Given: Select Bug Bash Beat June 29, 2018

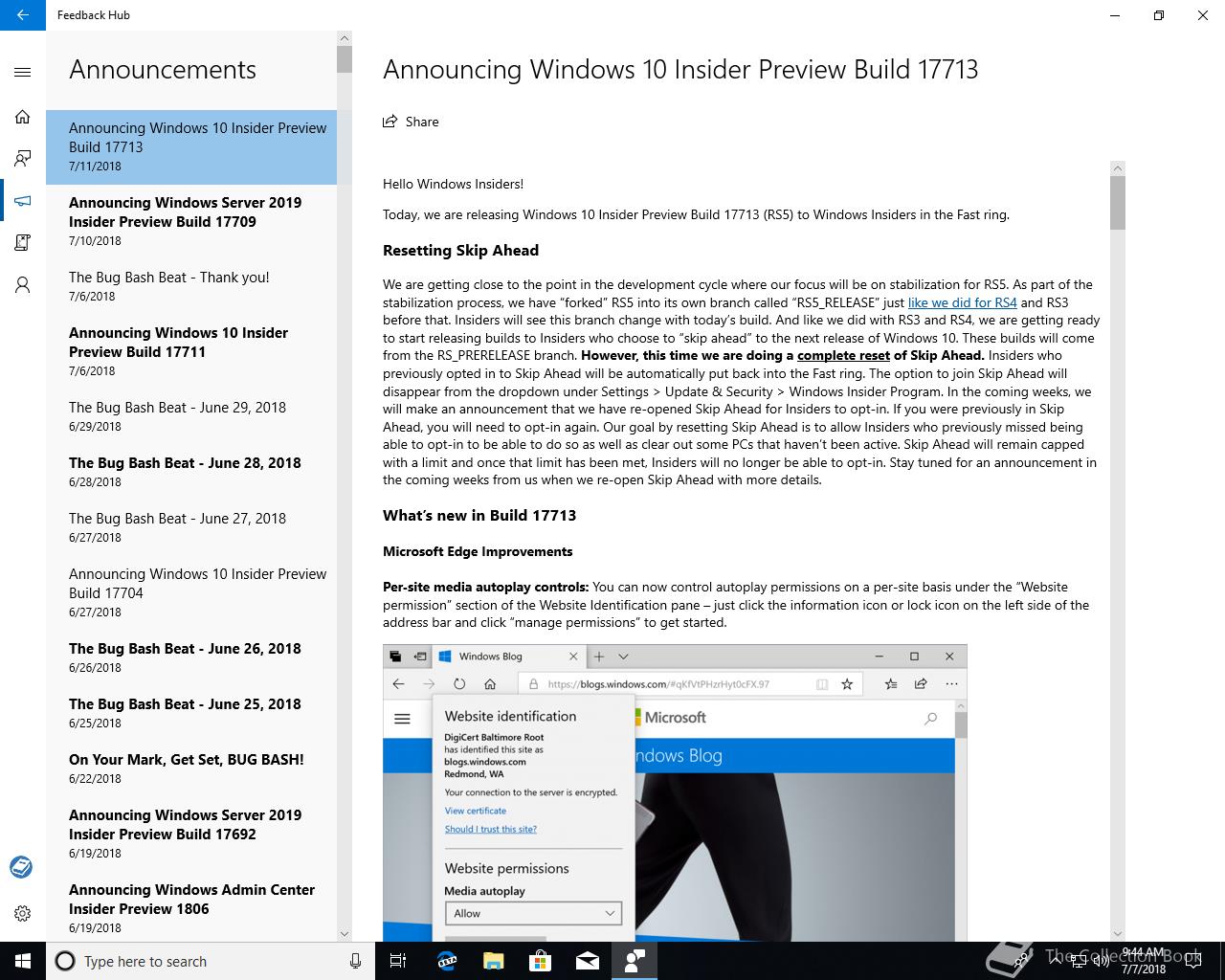Looking at the screenshot, I should click(191, 416).
